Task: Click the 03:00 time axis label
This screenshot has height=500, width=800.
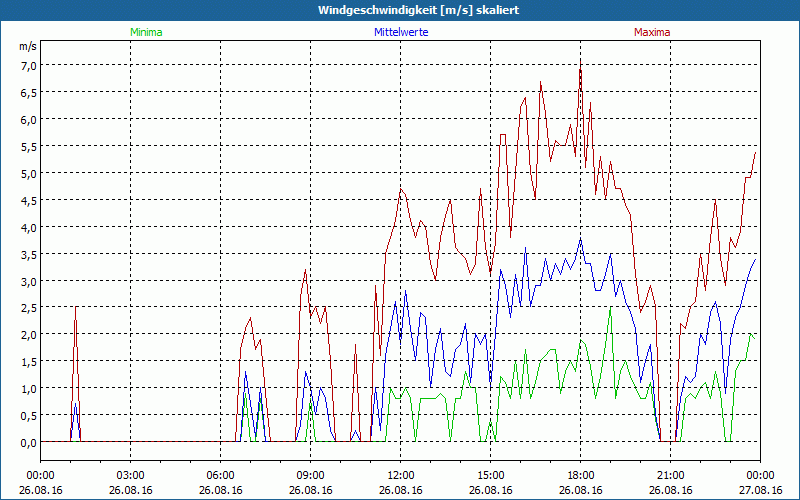Action: [x=130, y=475]
